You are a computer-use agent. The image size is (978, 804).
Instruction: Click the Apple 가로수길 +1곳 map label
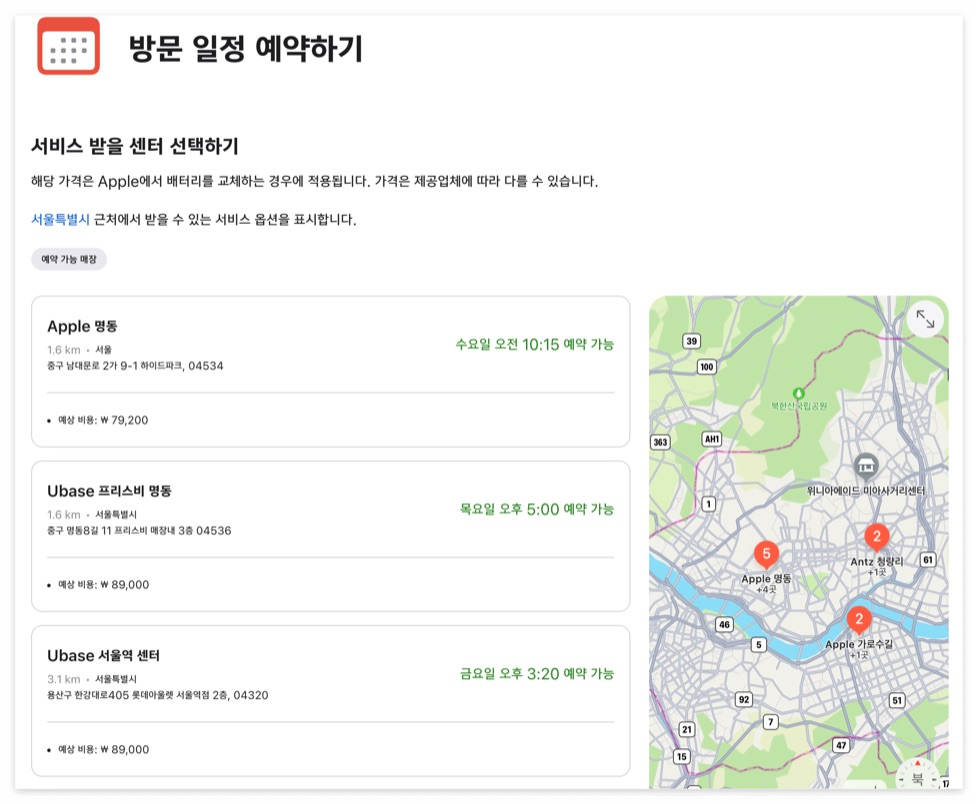tap(859, 649)
